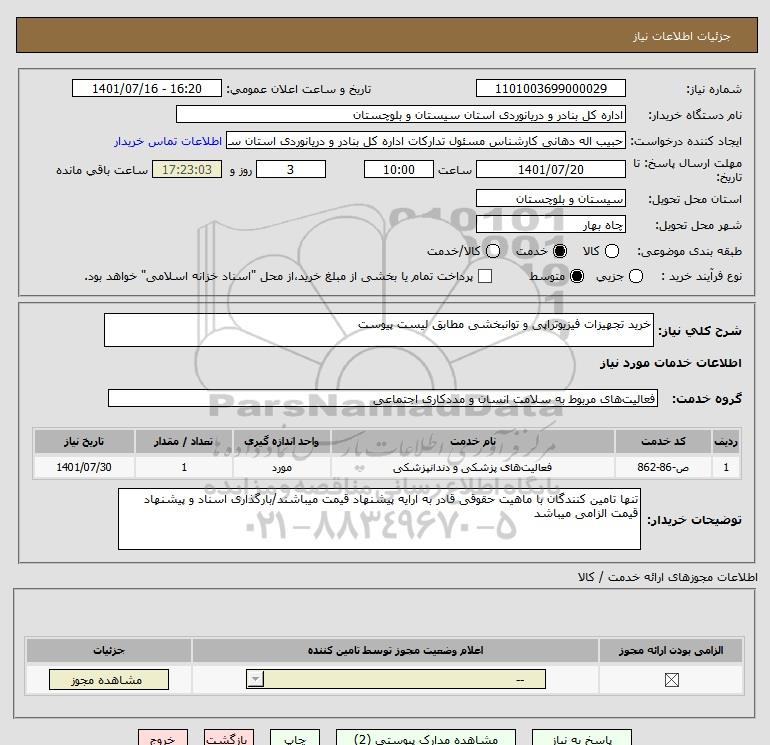The width and height of the screenshot is (770, 745).
Task: Click remaining time countdown 17:23:03
Action: pyautogui.click(x=187, y=169)
